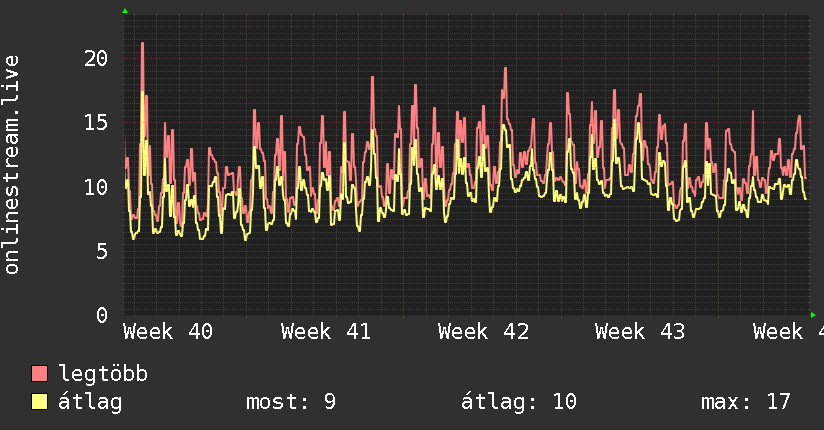Click the onlinestream.live vertical axis title
This screenshot has width=824, height=430.
[12, 165]
